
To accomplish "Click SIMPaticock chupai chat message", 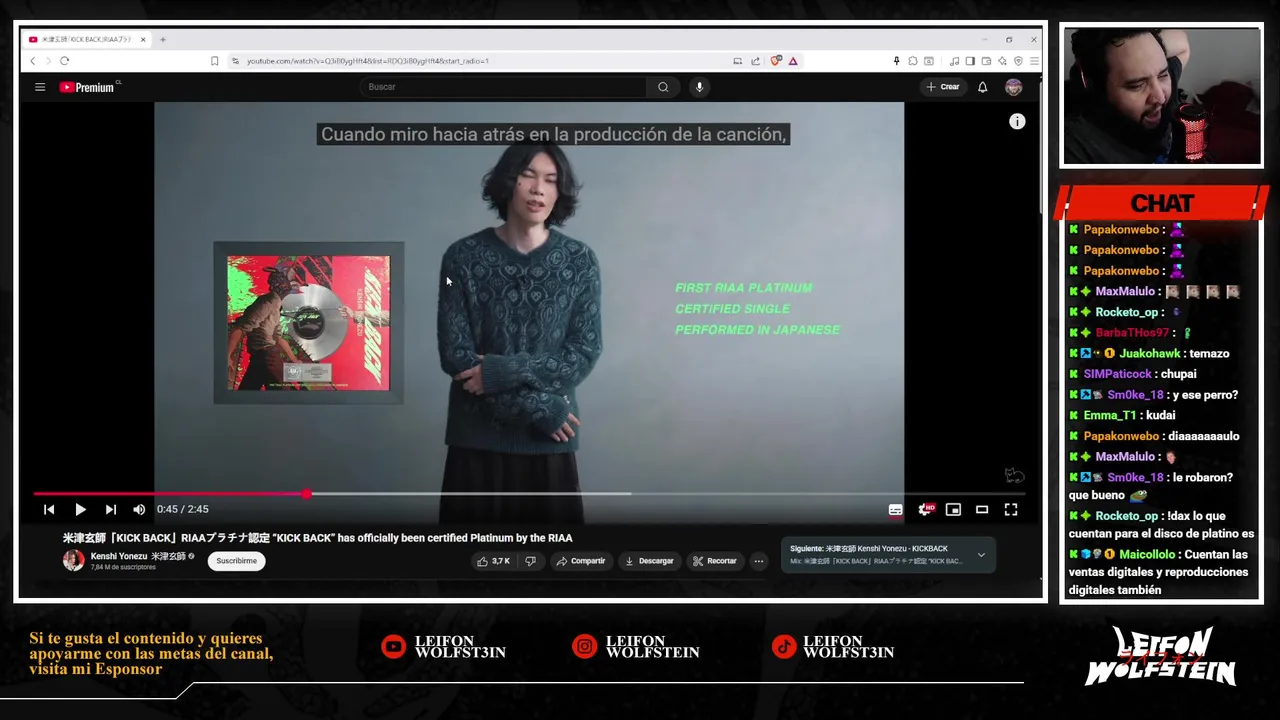I will click(1132, 374).
